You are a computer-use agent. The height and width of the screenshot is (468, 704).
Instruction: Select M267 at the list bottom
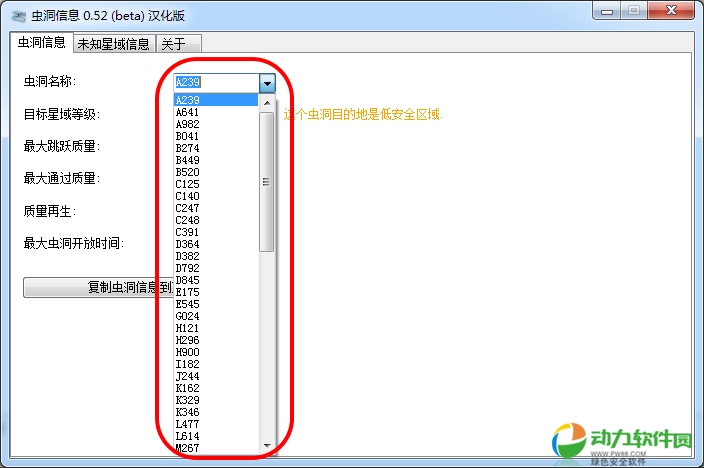pos(188,447)
